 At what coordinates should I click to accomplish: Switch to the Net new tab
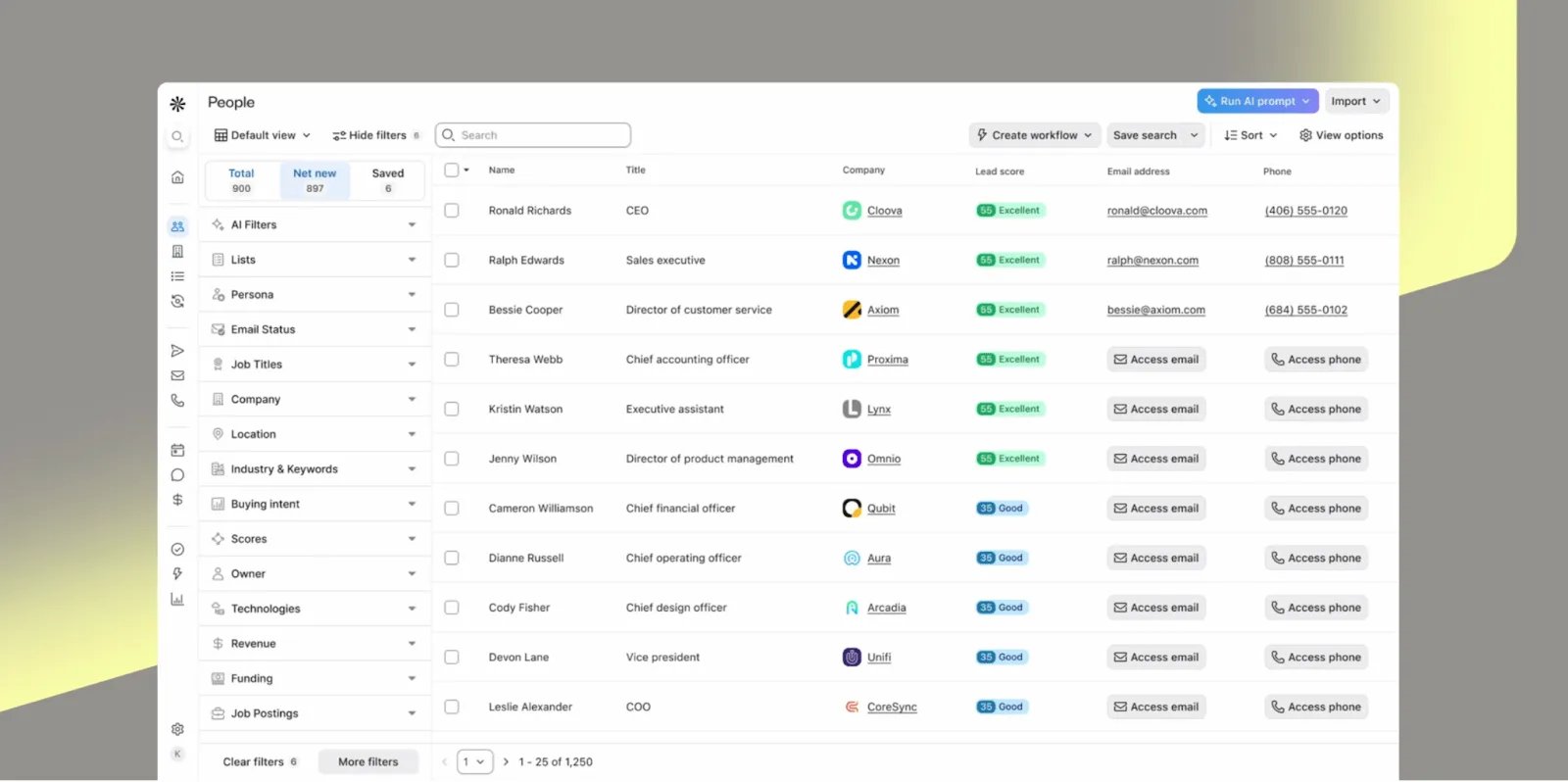pos(315,180)
